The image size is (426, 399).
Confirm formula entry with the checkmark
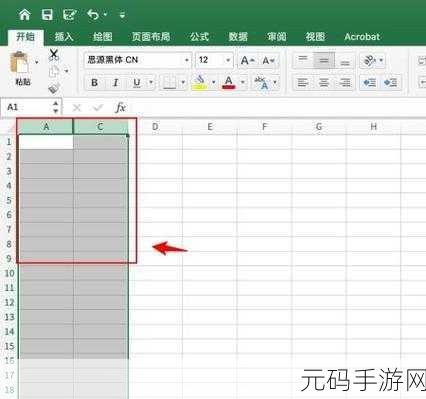pyautogui.click(x=98, y=108)
